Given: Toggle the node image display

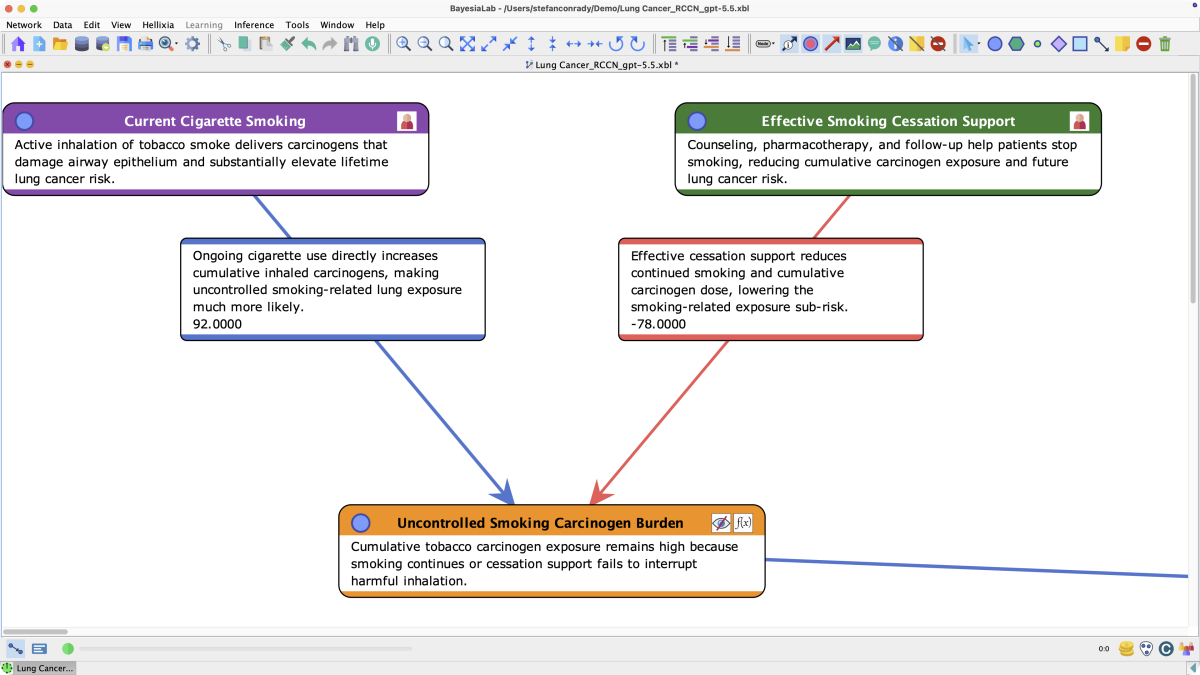Looking at the screenshot, I should coord(853,44).
